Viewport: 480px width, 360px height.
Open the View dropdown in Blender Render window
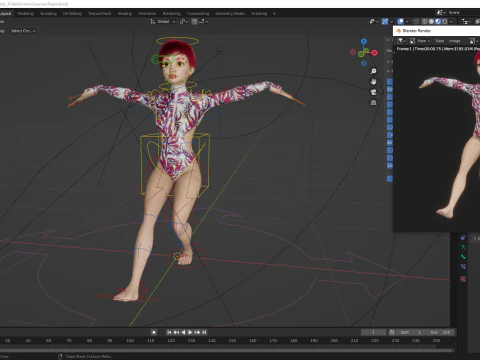coord(420,41)
